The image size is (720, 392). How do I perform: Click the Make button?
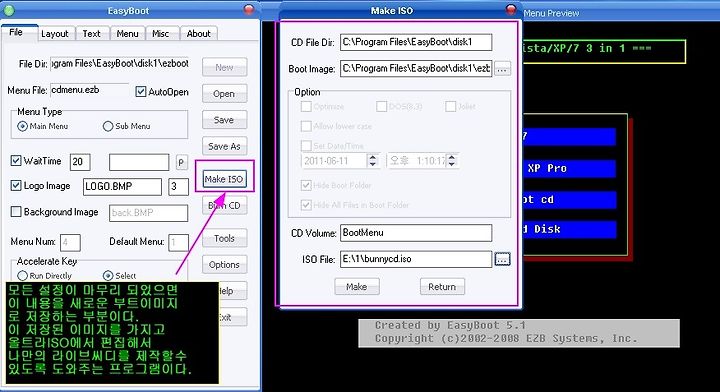(x=357, y=286)
